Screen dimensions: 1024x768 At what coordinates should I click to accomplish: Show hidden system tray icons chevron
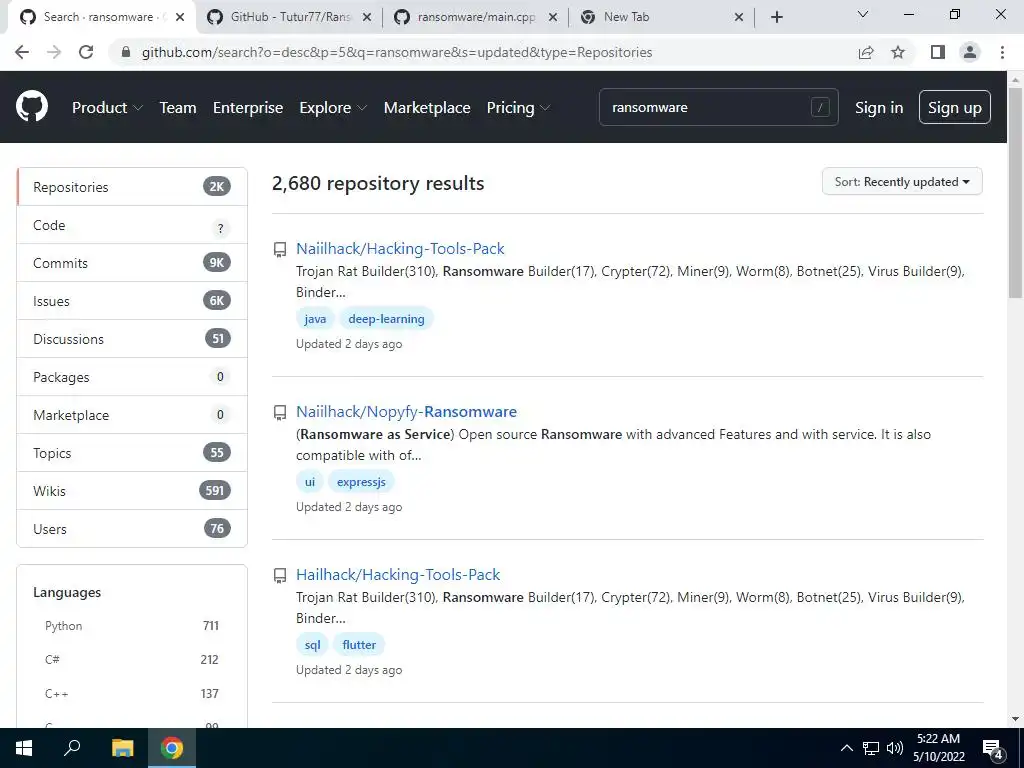(x=846, y=748)
